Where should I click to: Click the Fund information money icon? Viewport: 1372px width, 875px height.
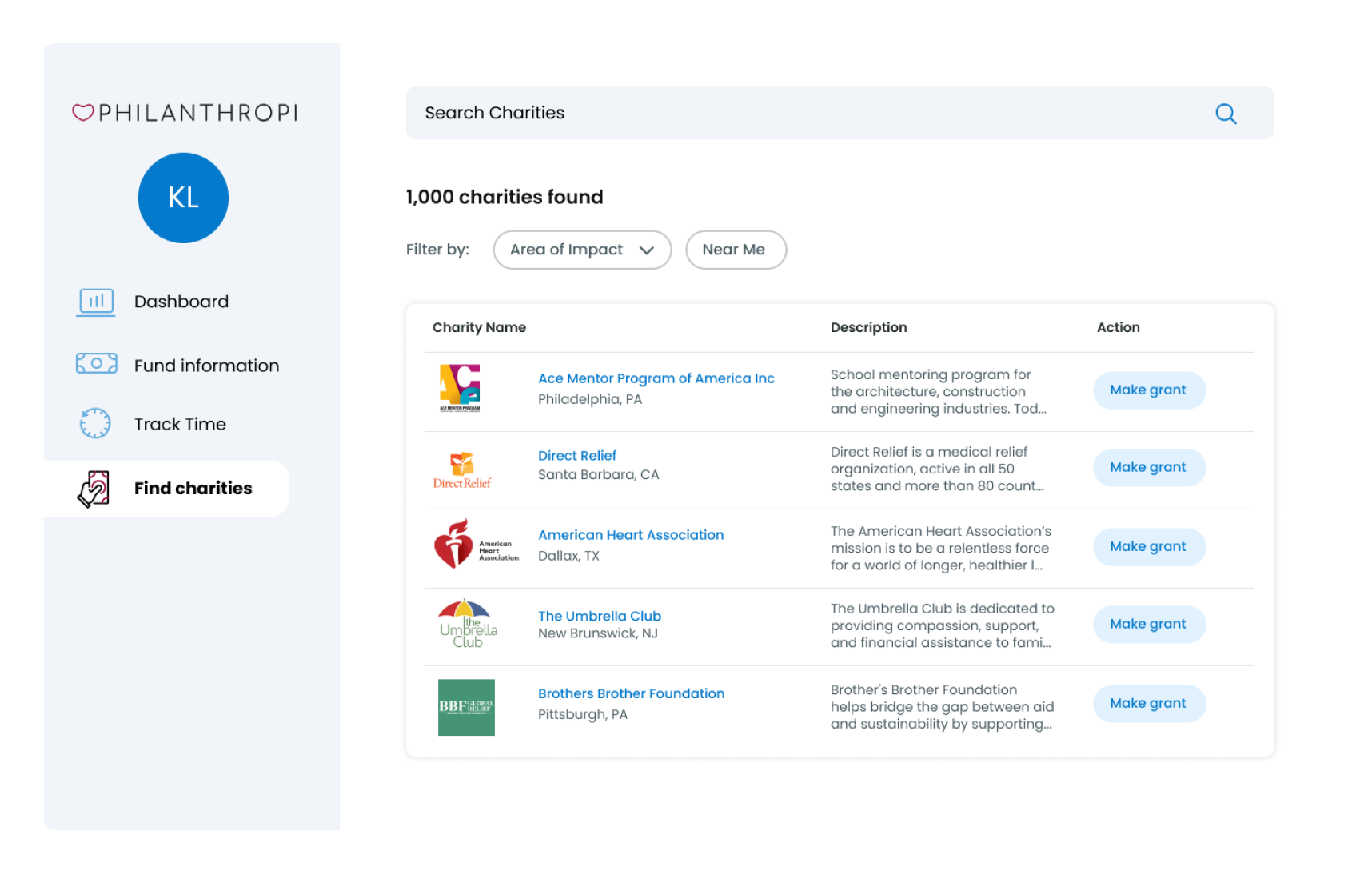click(x=96, y=364)
